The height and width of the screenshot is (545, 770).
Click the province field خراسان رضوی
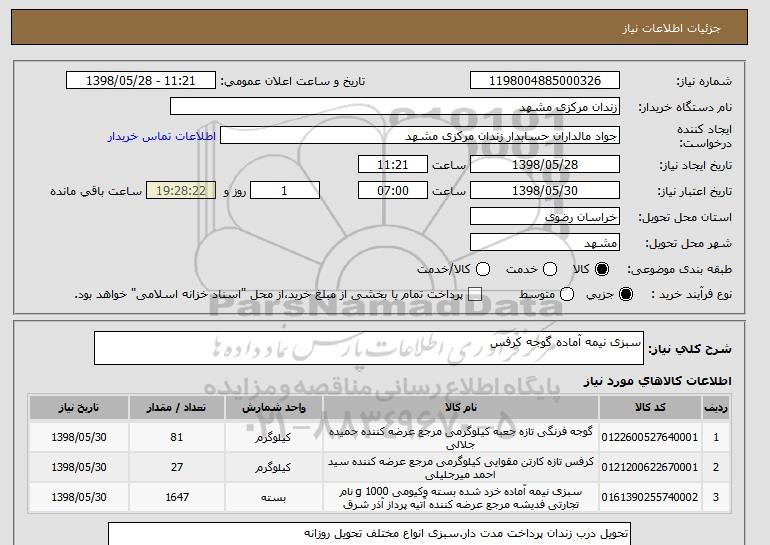pos(545,217)
